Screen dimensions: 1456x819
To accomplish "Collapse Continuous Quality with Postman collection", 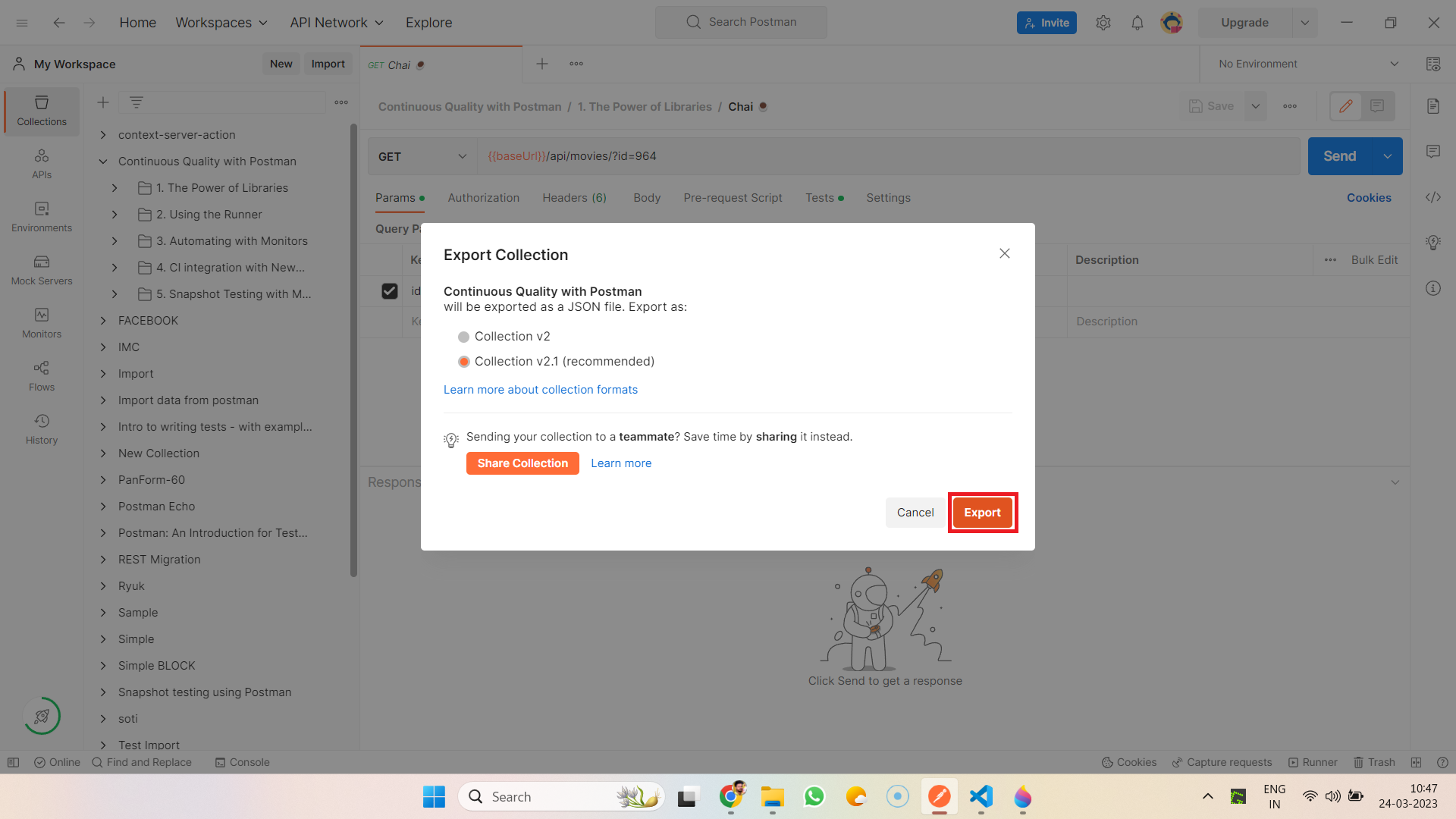I will (x=103, y=162).
